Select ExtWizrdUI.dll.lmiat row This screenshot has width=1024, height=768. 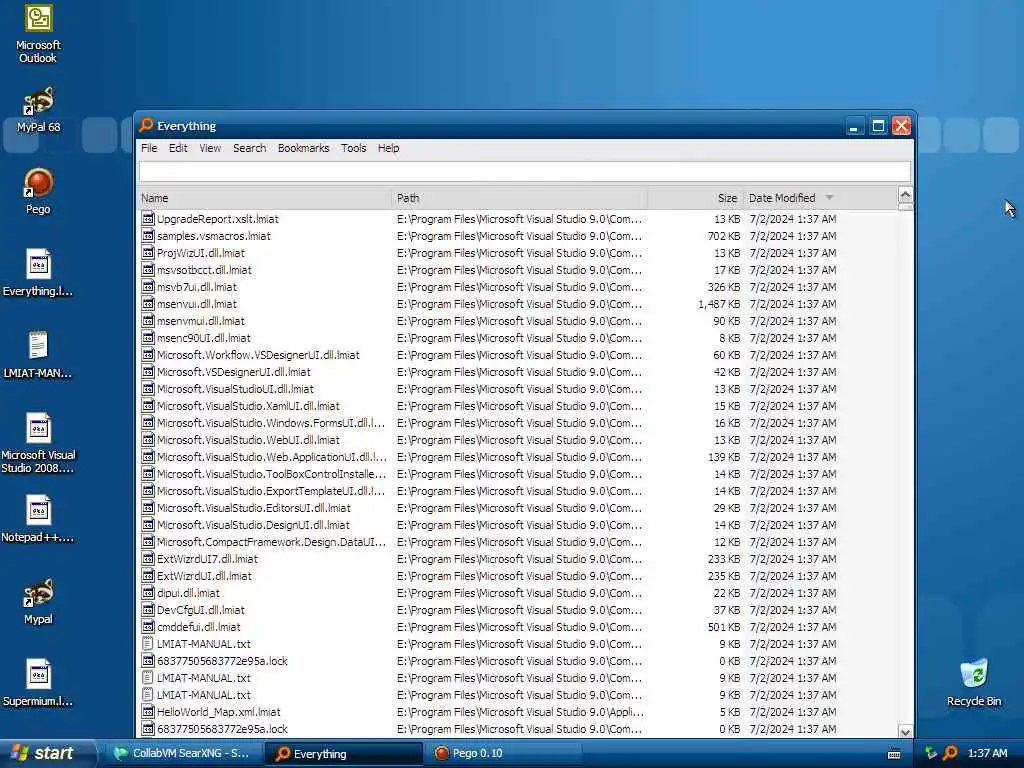click(x=519, y=576)
